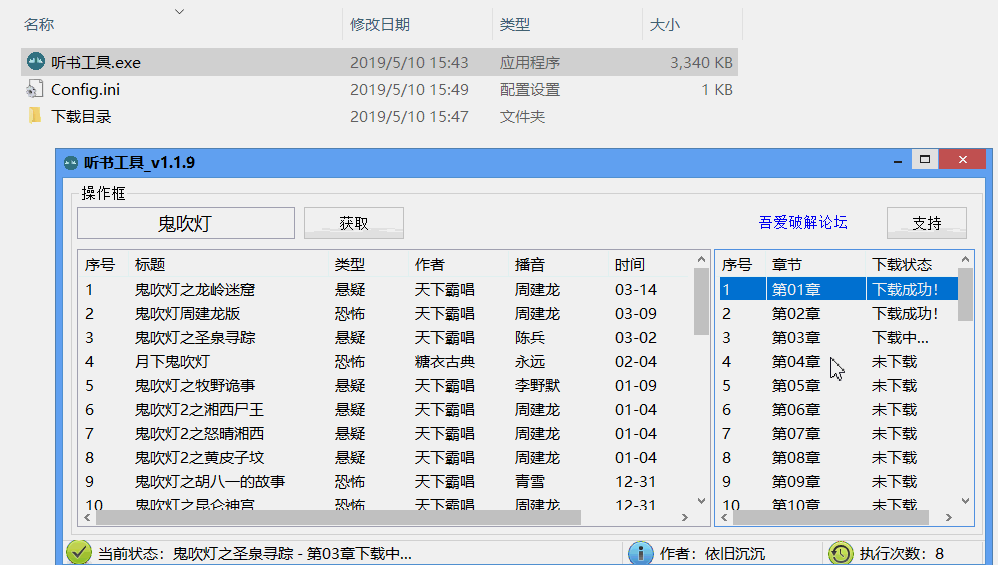The height and width of the screenshot is (565, 998).
Task: Click the 支持 button
Action: [927, 223]
